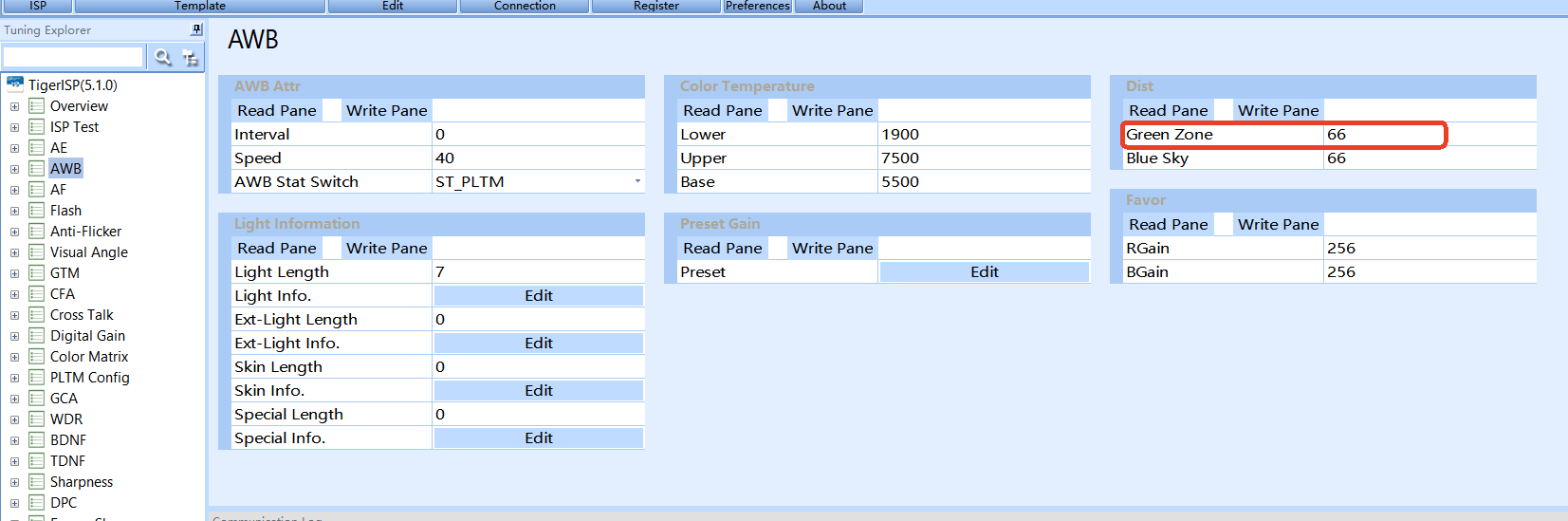Click Write Pane in AWB Attr section
The height and width of the screenshot is (521, 1568).
pyautogui.click(x=387, y=110)
